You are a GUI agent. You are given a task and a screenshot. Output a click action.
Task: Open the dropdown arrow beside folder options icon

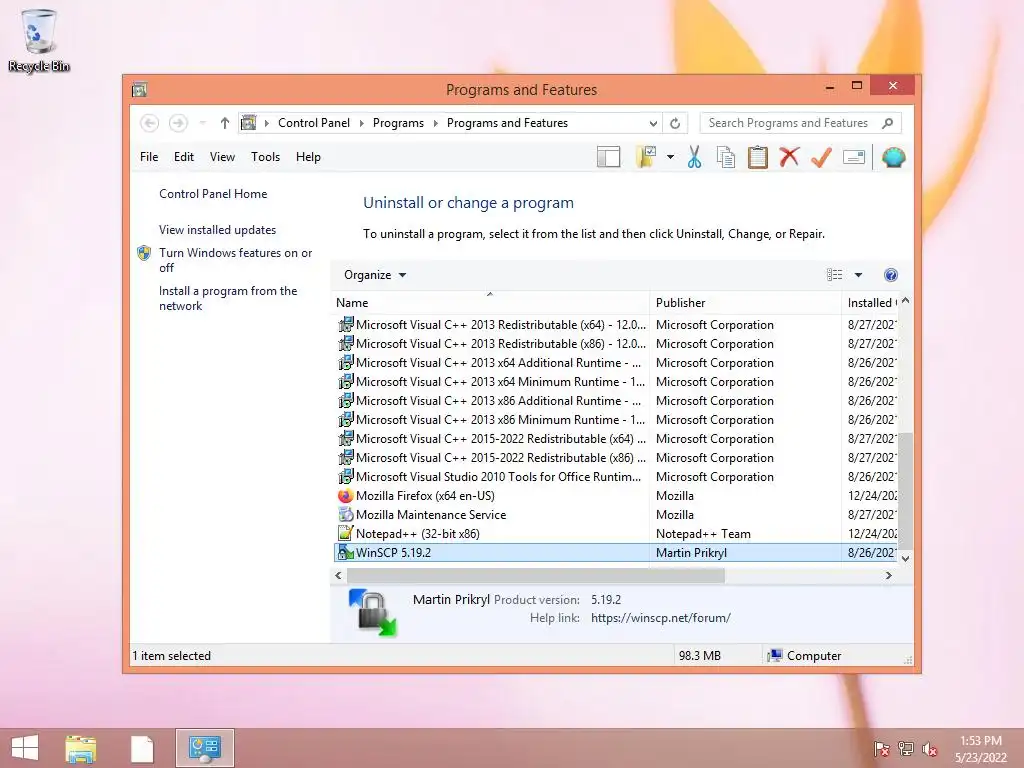(x=670, y=157)
